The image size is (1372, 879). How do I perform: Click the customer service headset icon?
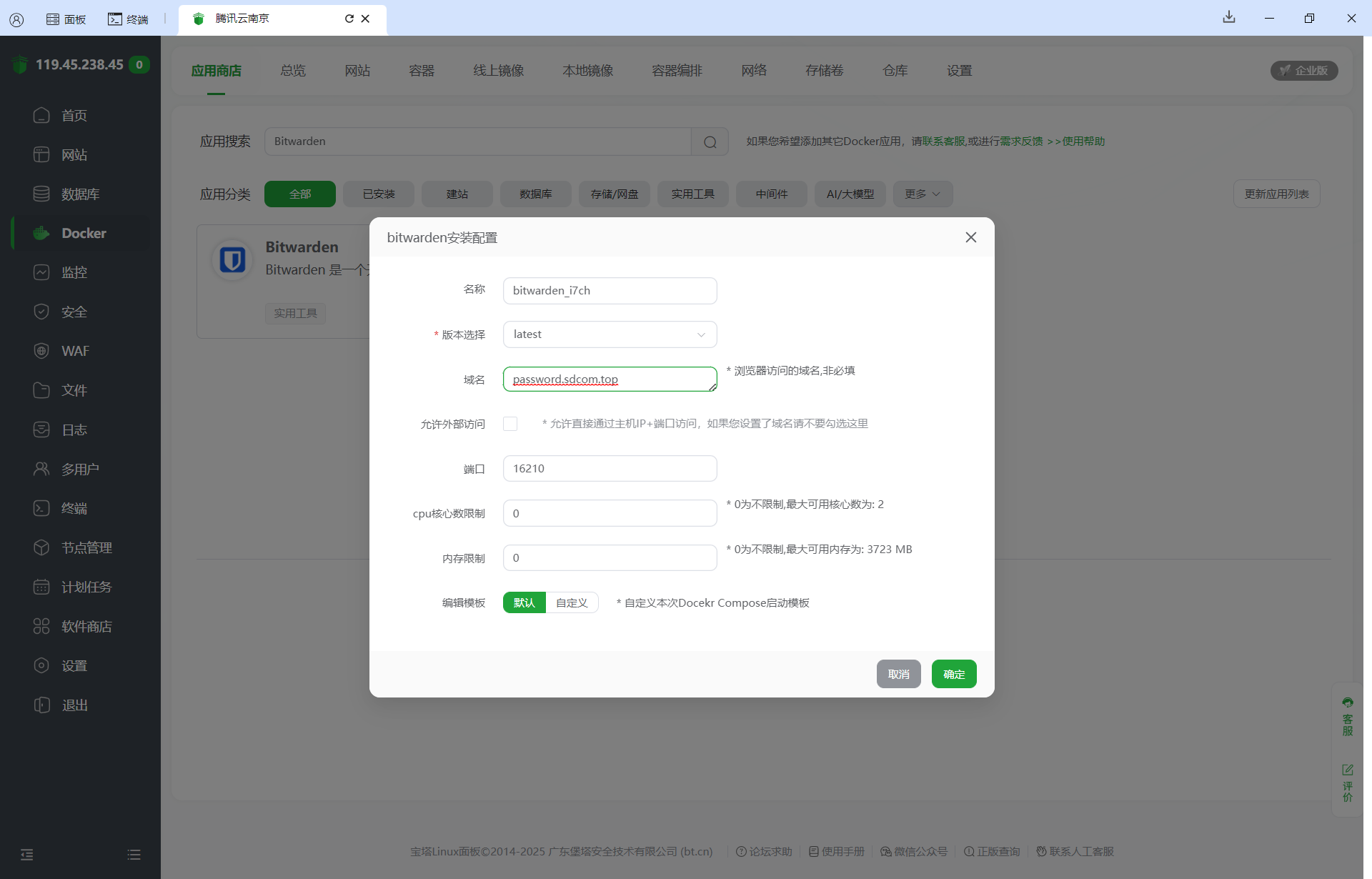coord(1347,702)
